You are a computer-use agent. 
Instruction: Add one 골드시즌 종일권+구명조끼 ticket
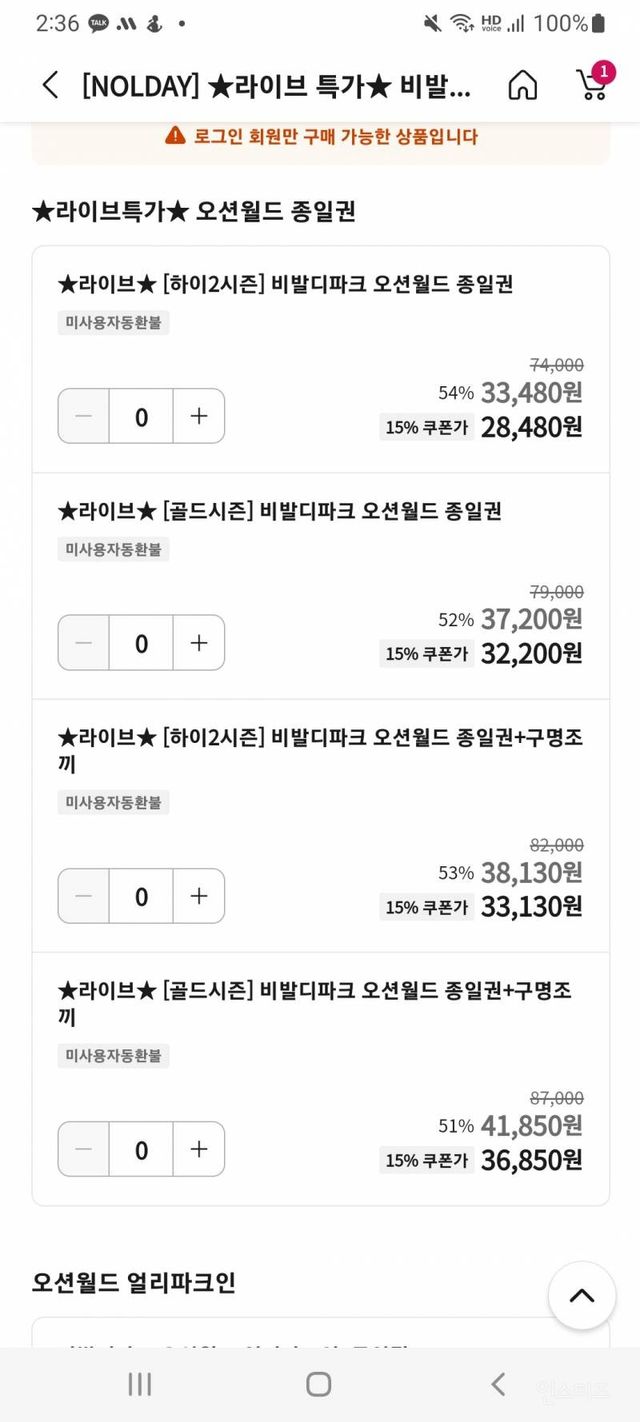[x=199, y=1149]
